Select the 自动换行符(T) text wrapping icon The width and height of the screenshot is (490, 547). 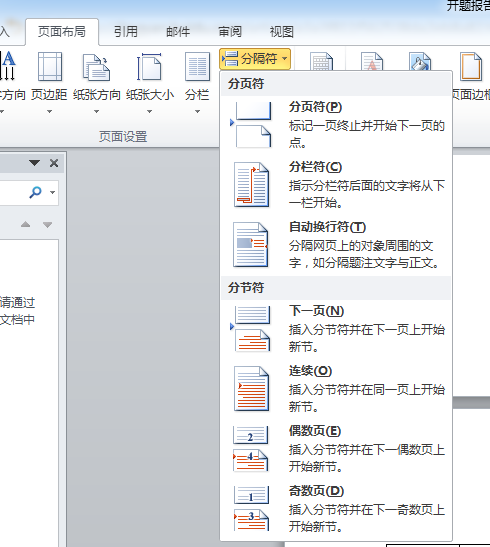coord(251,245)
